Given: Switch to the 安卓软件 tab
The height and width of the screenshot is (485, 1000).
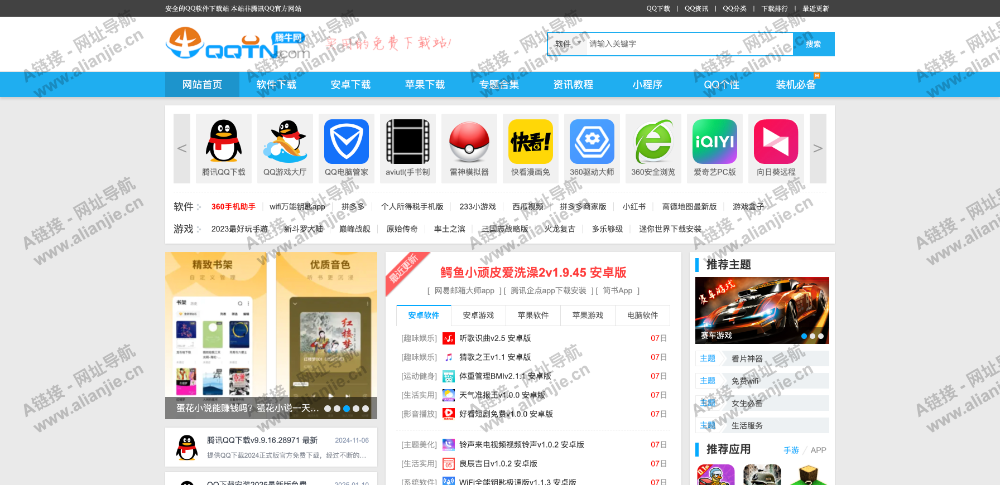Looking at the screenshot, I should point(423,315).
